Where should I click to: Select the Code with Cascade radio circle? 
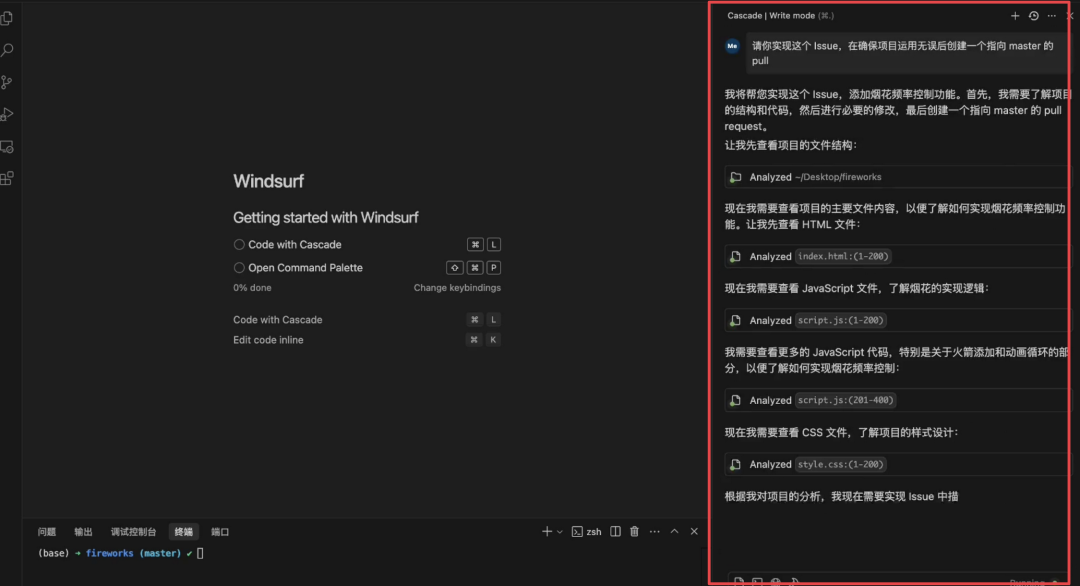(x=239, y=245)
